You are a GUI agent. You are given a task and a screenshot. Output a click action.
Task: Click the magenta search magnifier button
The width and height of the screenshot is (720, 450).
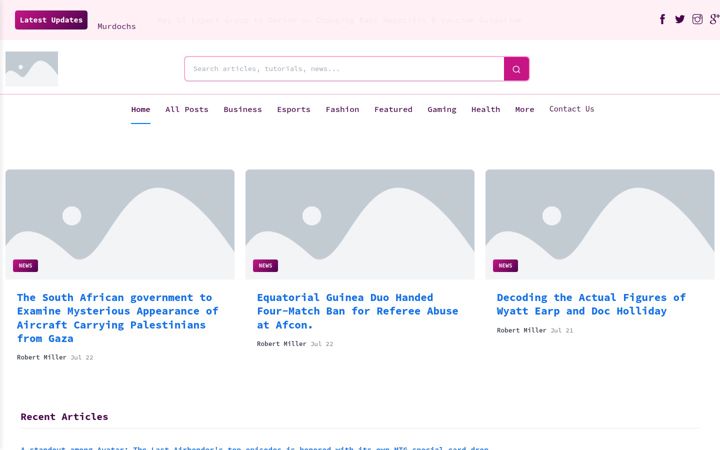516,69
